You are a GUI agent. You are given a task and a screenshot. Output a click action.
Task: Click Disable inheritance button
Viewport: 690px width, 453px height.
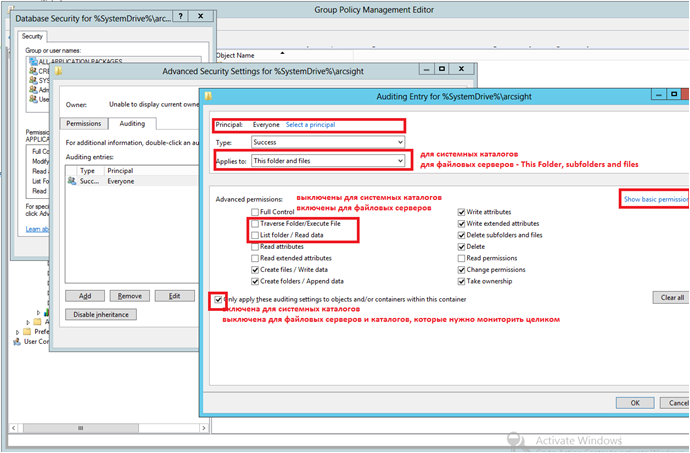tap(101, 314)
